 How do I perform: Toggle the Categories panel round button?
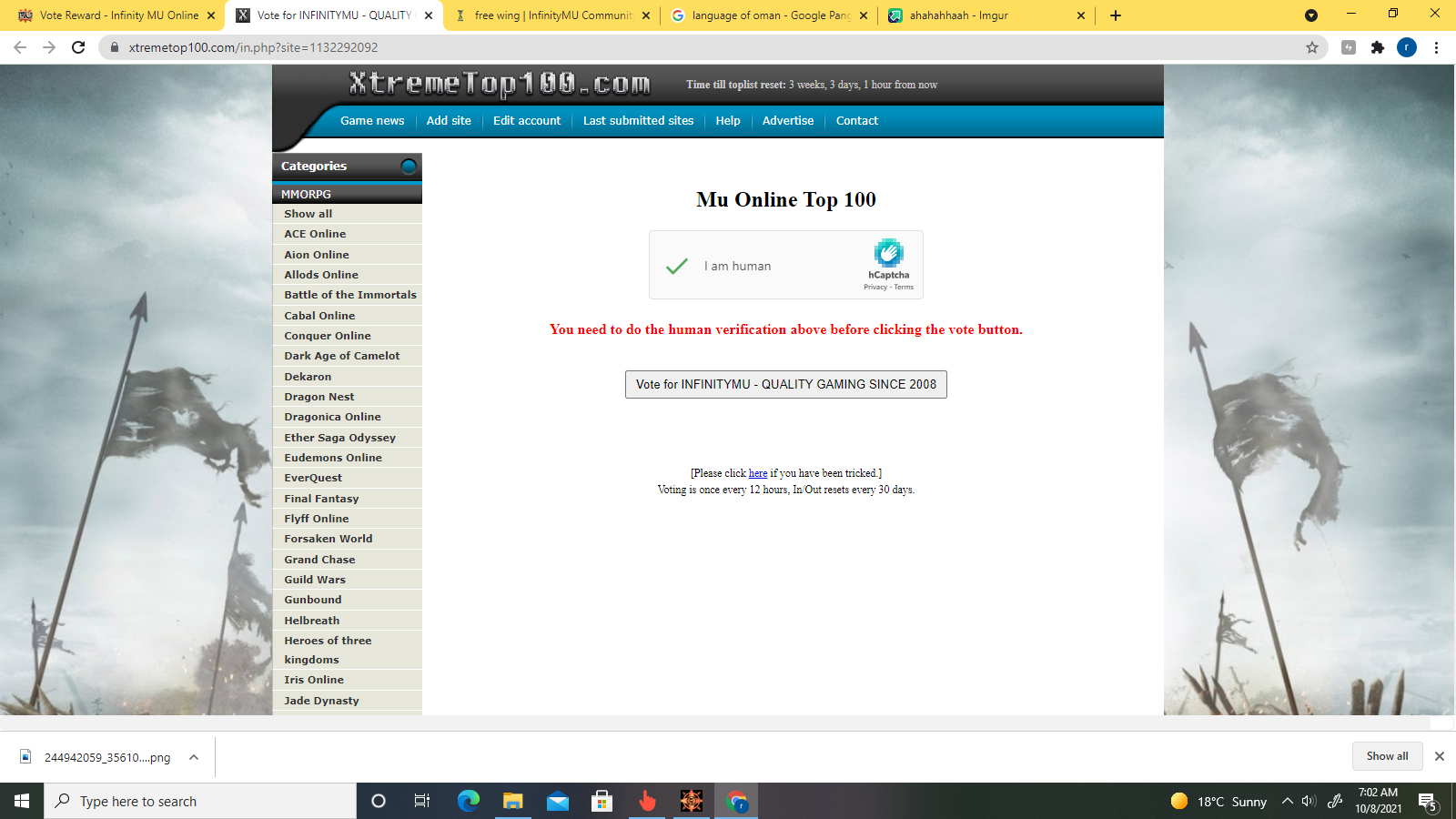(x=409, y=166)
